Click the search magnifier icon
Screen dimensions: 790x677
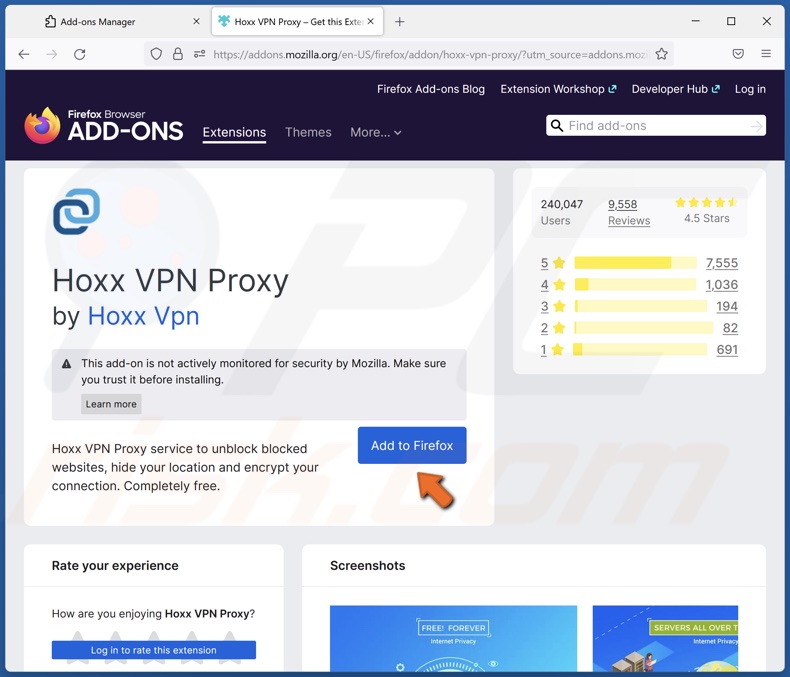(557, 125)
